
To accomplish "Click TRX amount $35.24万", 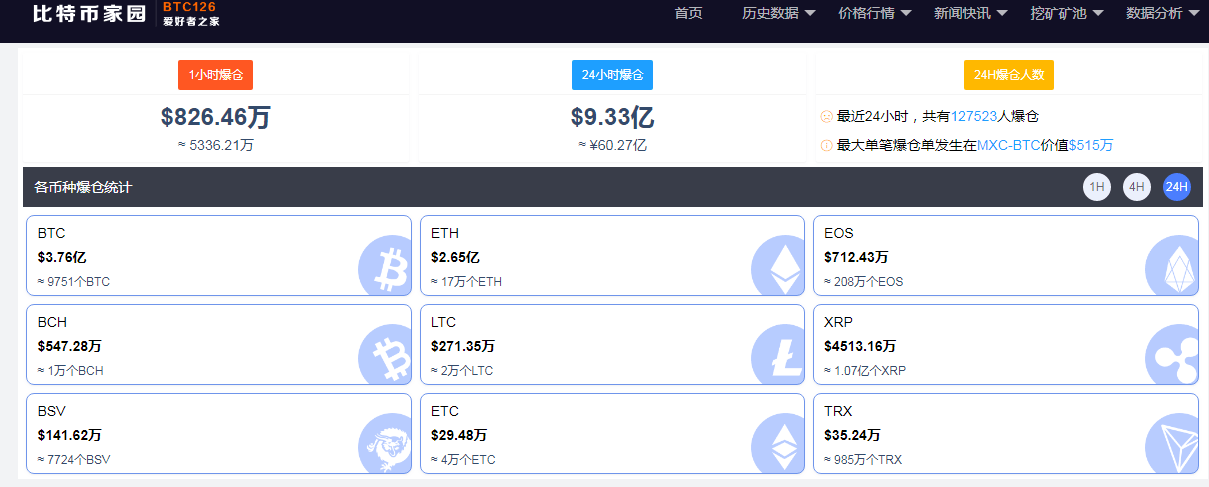I will [852, 435].
